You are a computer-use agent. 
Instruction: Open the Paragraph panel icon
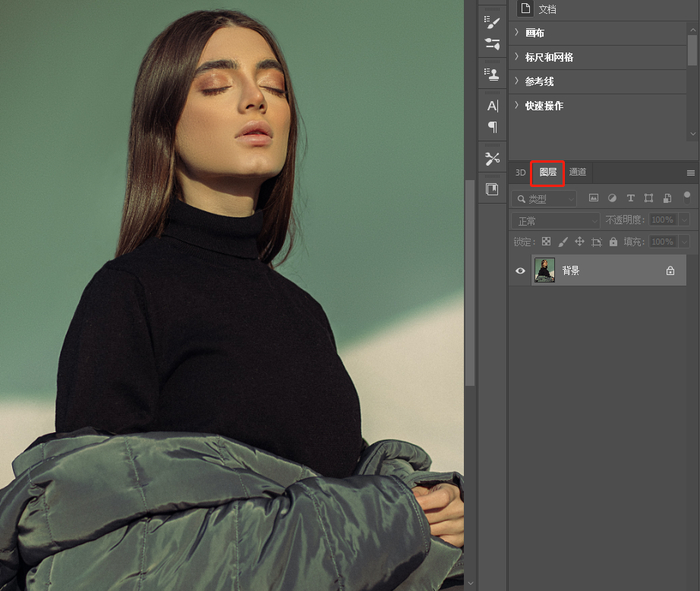(x=492, y=127)
